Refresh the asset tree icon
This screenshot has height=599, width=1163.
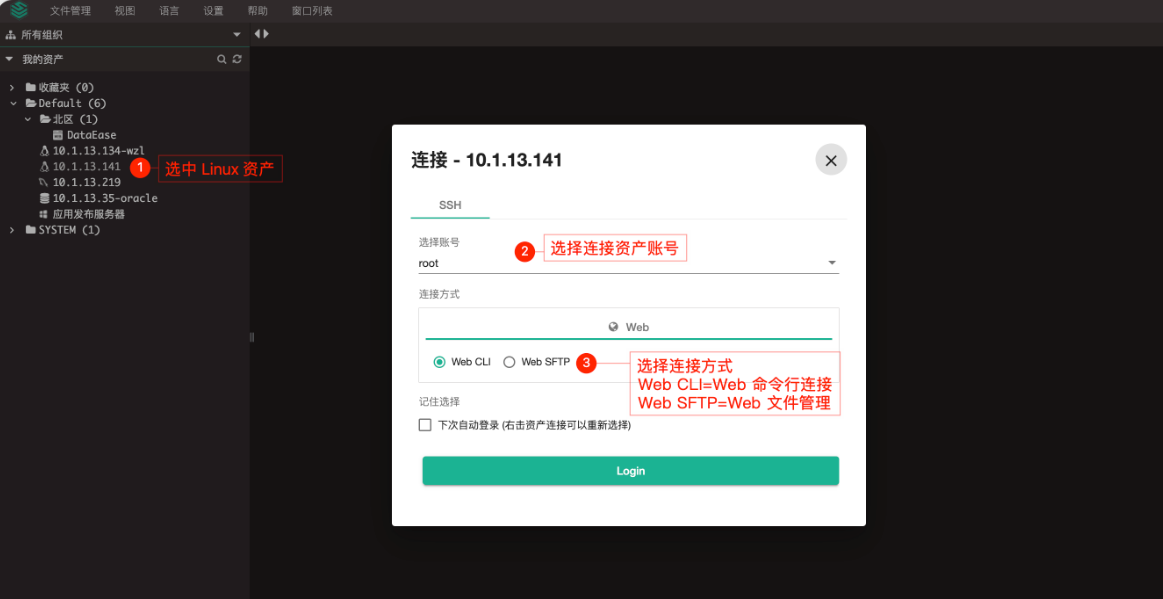pyautogui.click(x=237, y=59)
